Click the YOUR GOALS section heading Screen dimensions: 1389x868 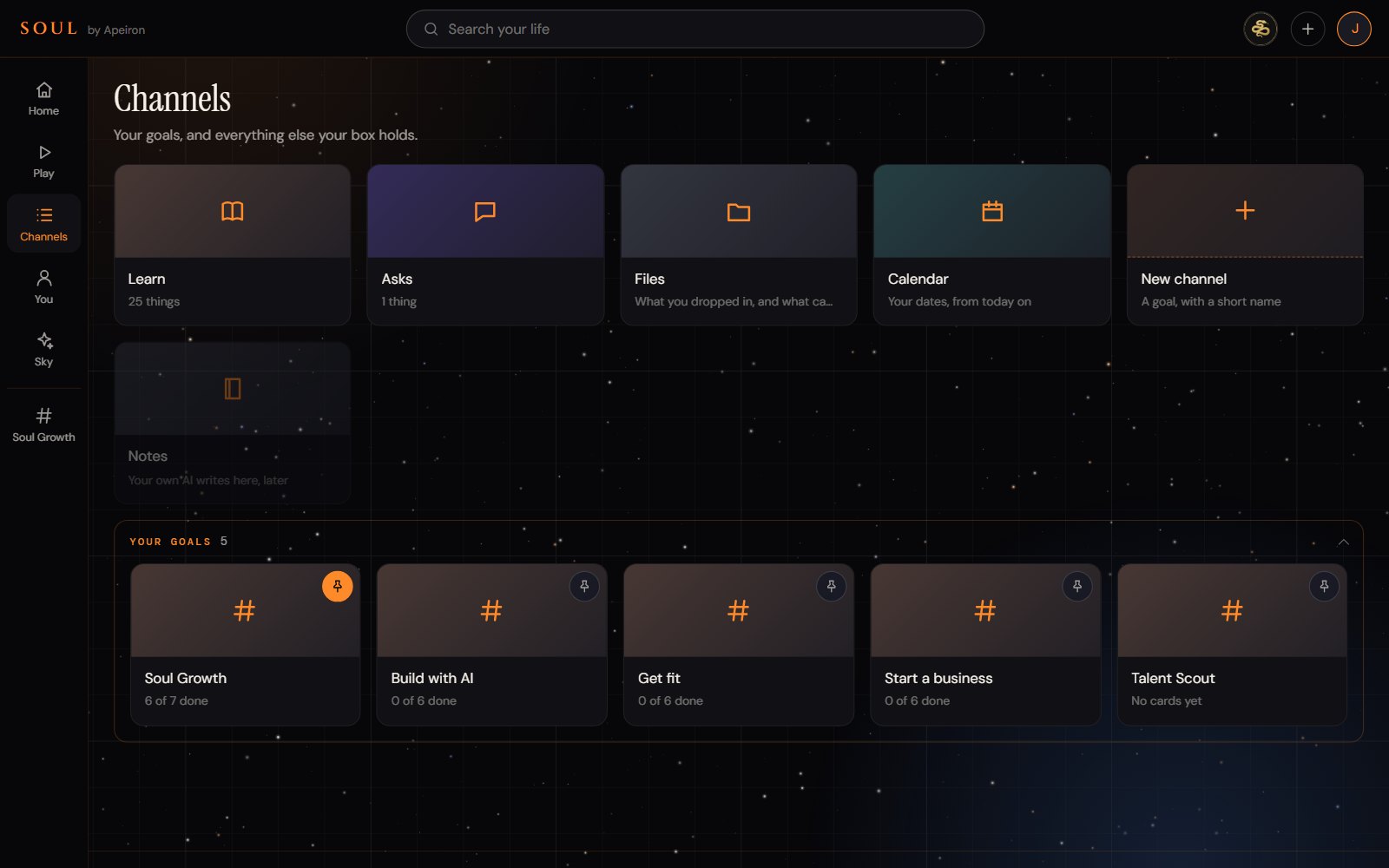point(170,542)
